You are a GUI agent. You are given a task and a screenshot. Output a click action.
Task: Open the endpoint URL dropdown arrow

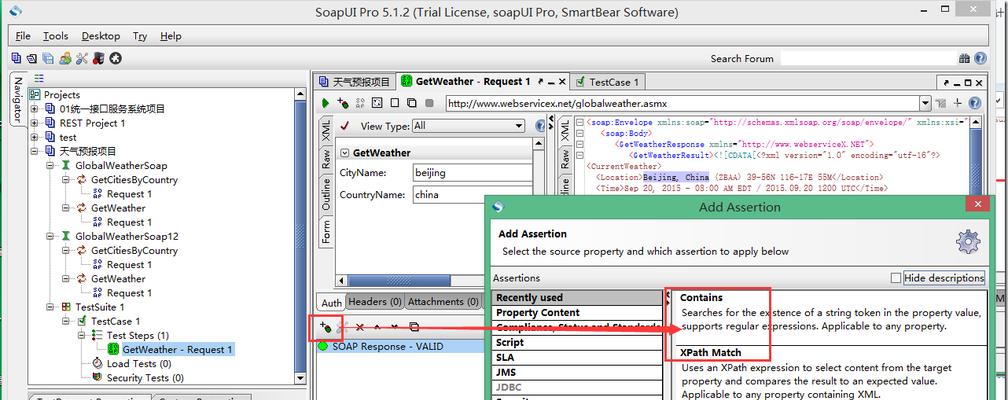pyautogui.click(x=925, y=103)
